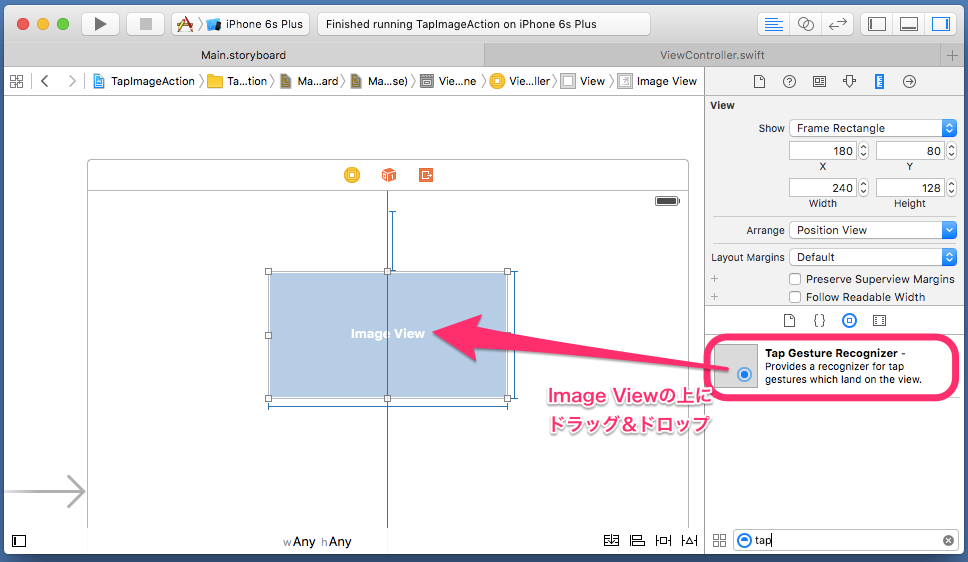Open the Layout Margins dropdown
The image size is (968, 562).
(x=873, y=257)
